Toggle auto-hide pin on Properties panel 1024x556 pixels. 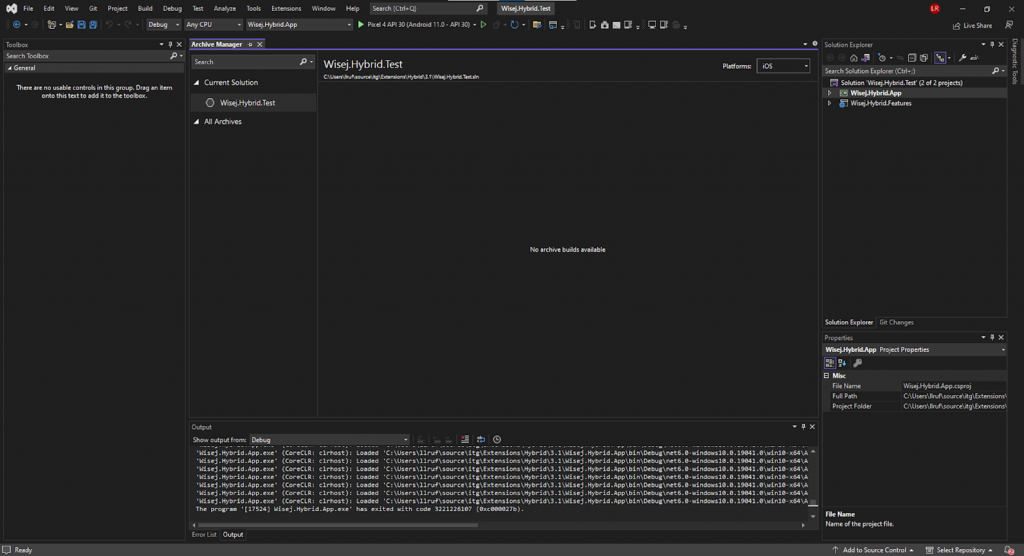992,338
